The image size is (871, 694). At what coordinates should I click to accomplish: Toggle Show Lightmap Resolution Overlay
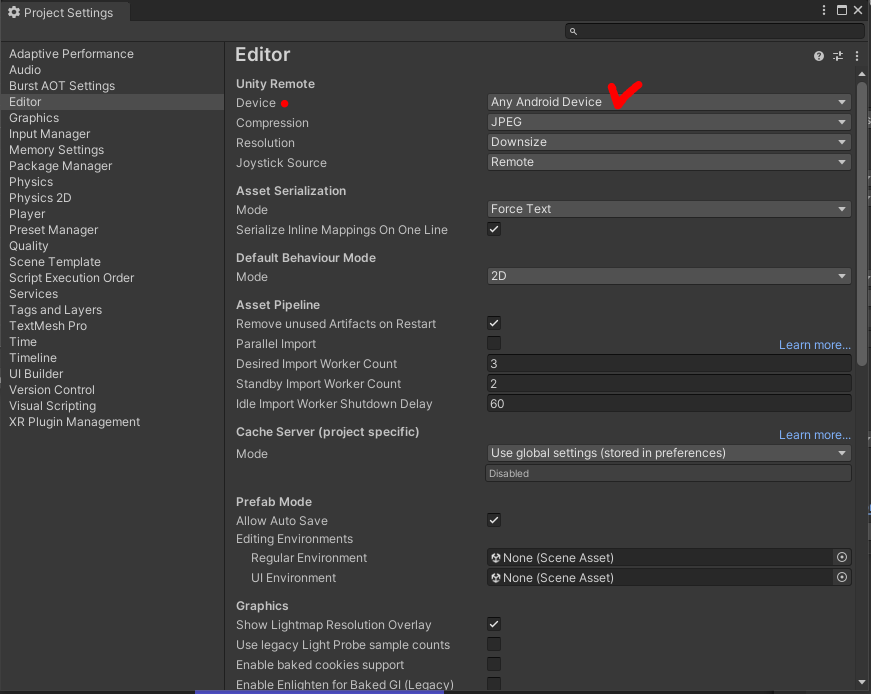(x=494, y=624)
